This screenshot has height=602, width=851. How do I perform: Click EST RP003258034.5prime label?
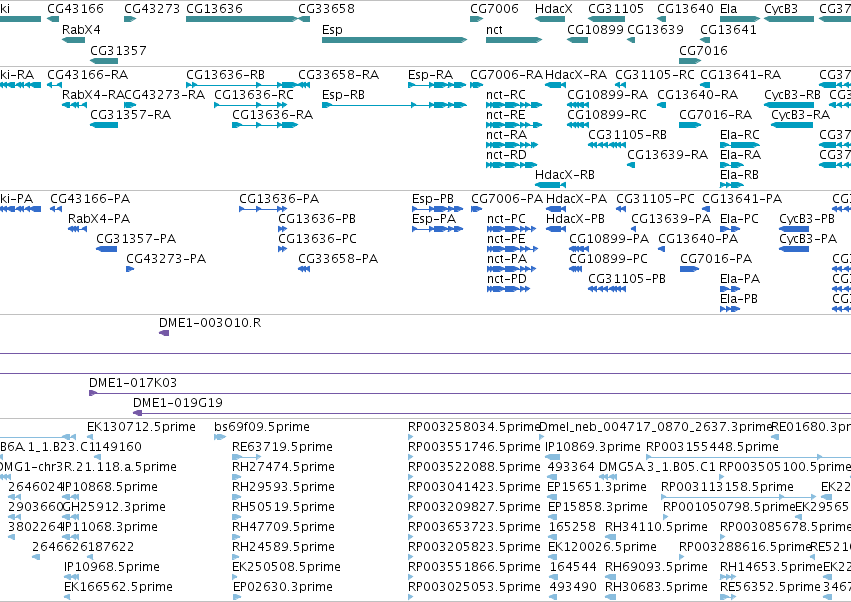pyautogui.click(x=474, y=427)
